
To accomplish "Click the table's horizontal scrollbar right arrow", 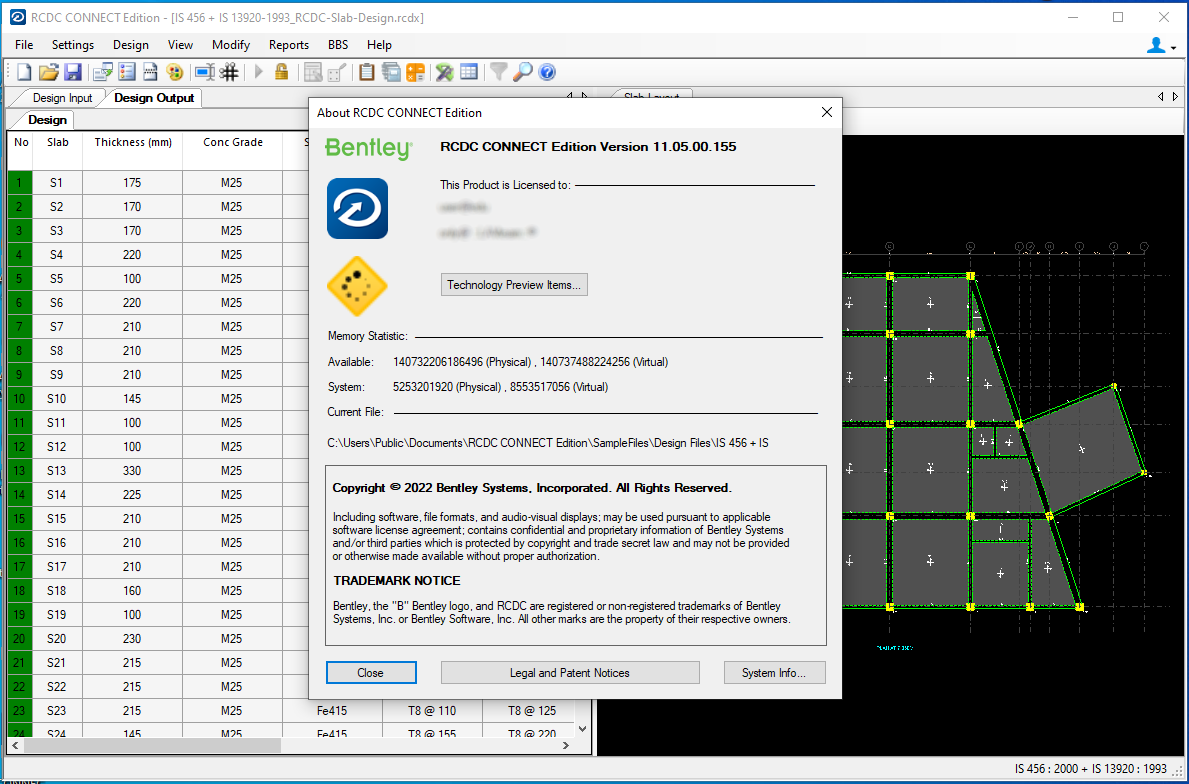I will 566,745.
